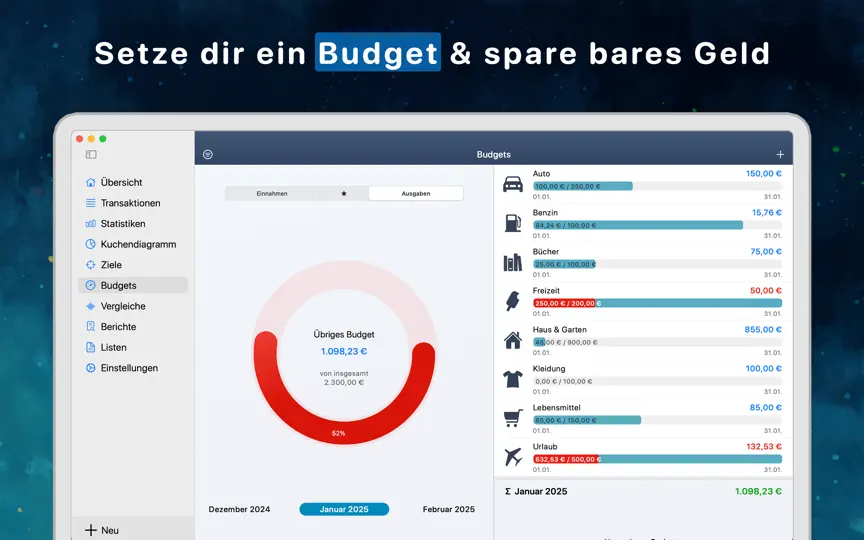Click the Neu button label
864x540 pixels.
click(110, 530)
